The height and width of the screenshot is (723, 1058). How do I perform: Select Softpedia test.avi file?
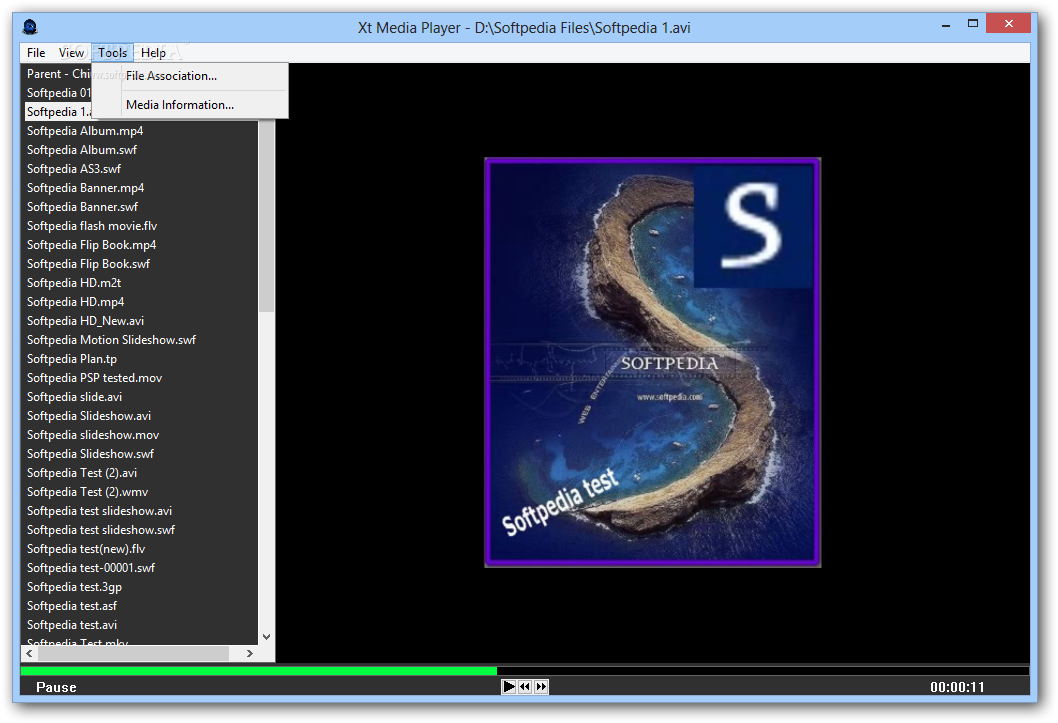pos(72,625)
